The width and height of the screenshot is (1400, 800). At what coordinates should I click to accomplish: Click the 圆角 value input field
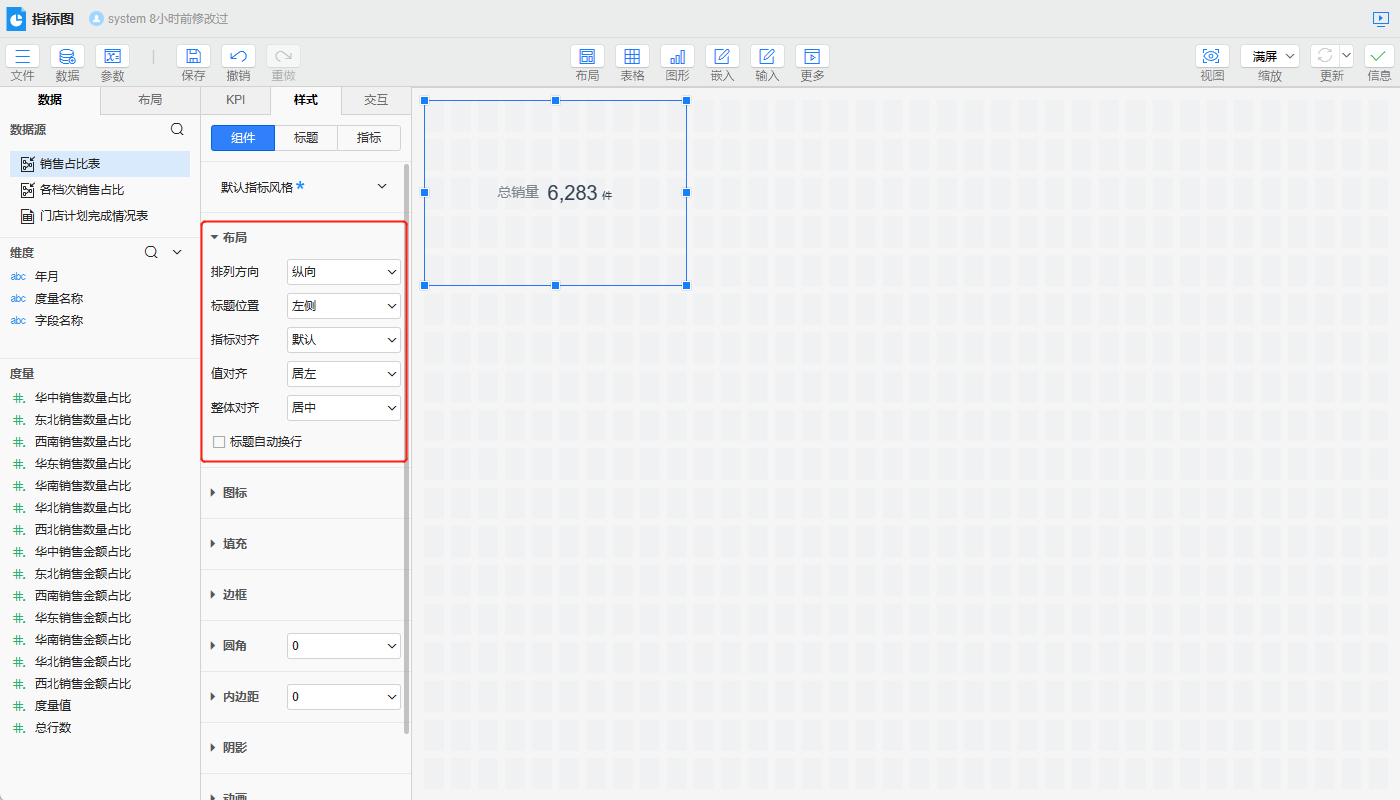tap(335, 646)
